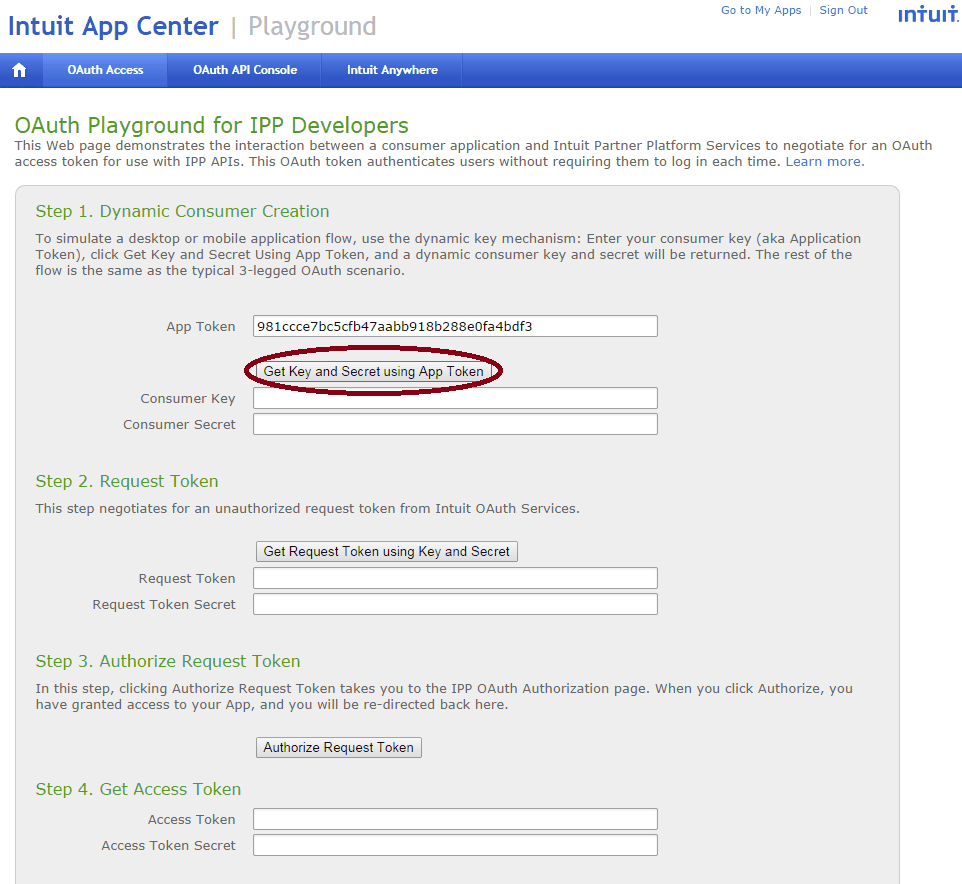Click Step 4. Get Access Token heading
962x884 pixels.
(x=138, y=789)
